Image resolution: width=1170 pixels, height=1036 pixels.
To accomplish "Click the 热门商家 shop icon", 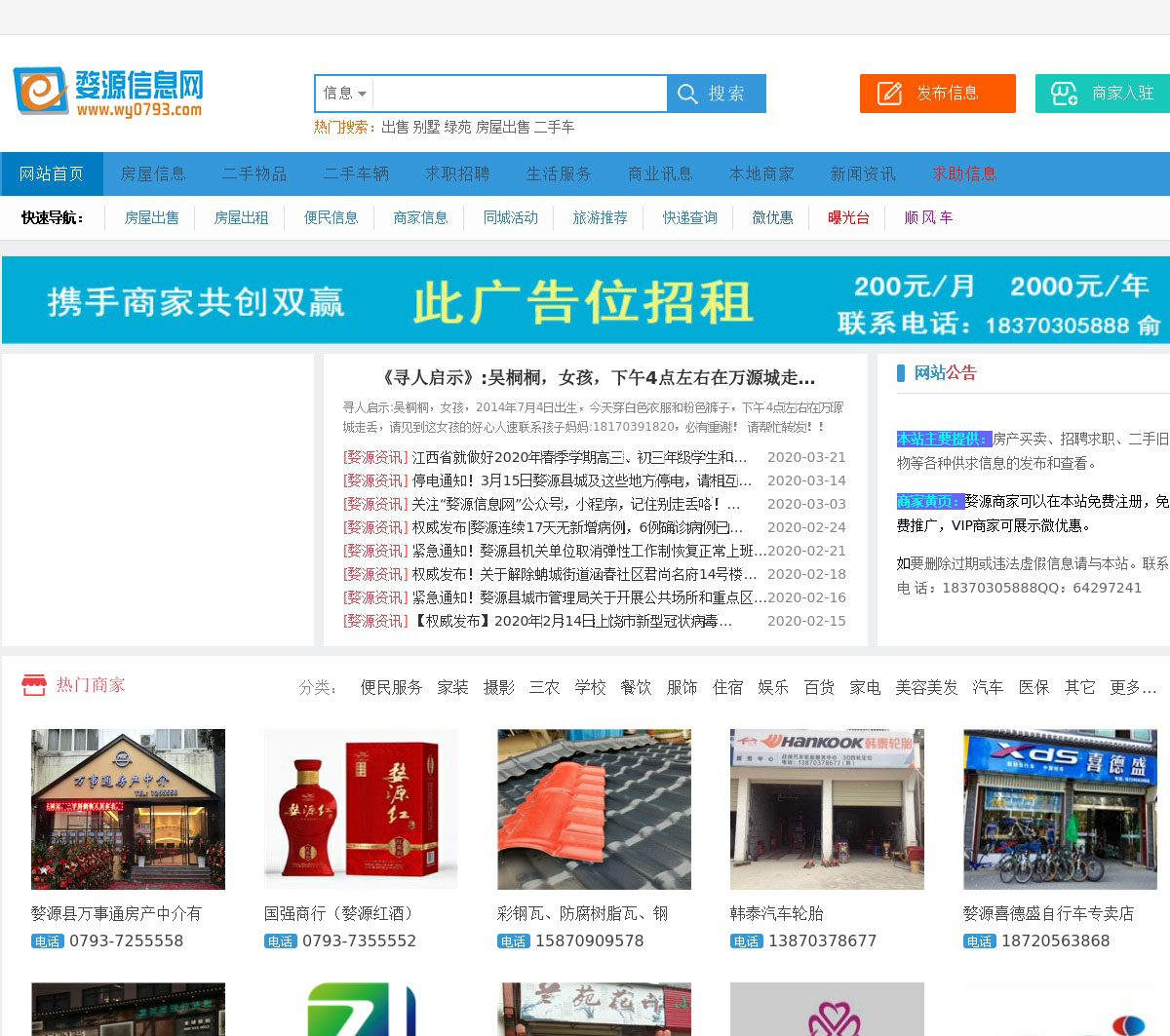I will tap(34, 685).
